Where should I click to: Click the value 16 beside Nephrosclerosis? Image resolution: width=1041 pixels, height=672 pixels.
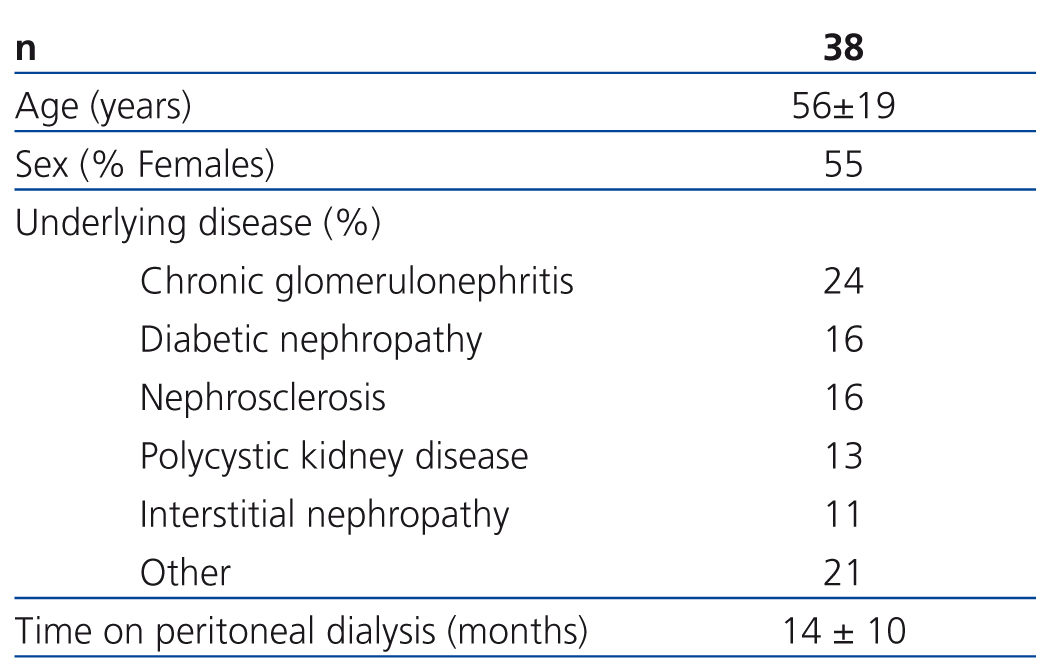[843, 398]
